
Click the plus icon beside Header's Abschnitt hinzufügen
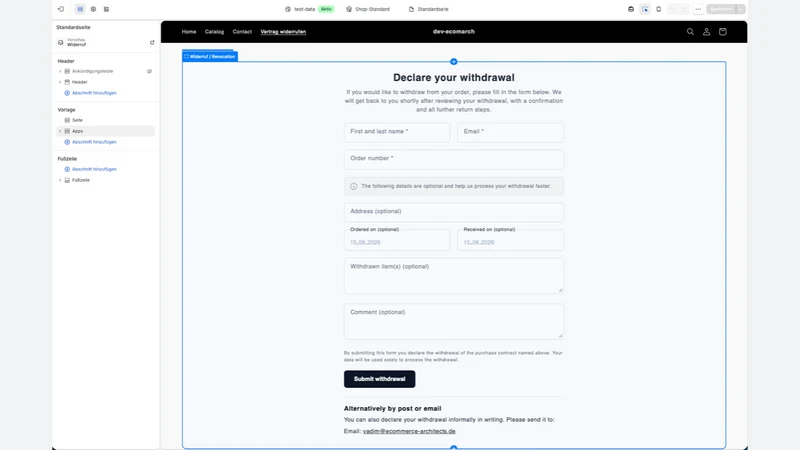(67, 93)
